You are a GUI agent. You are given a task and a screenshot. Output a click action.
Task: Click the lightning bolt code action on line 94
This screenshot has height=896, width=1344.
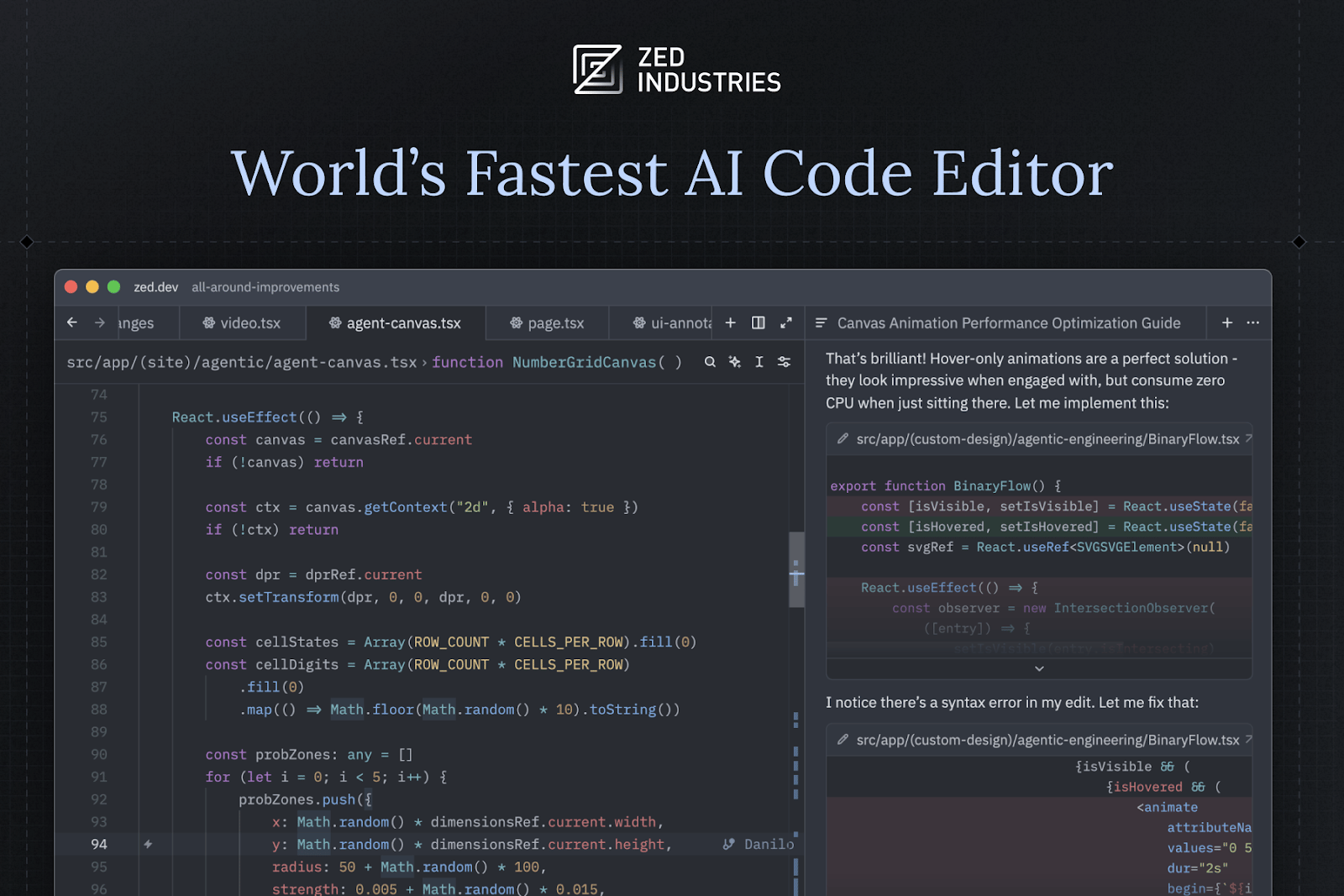(x=148, y=844)
